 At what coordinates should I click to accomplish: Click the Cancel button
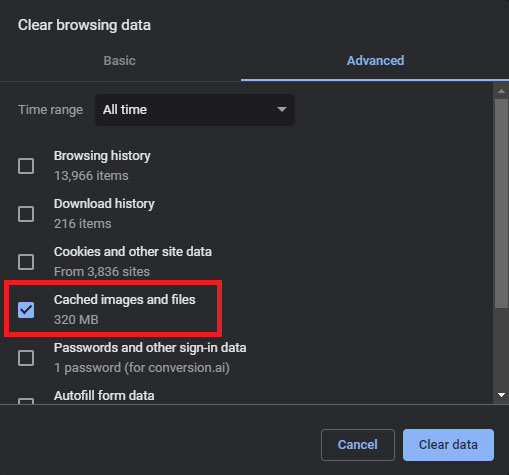(358, 445)
